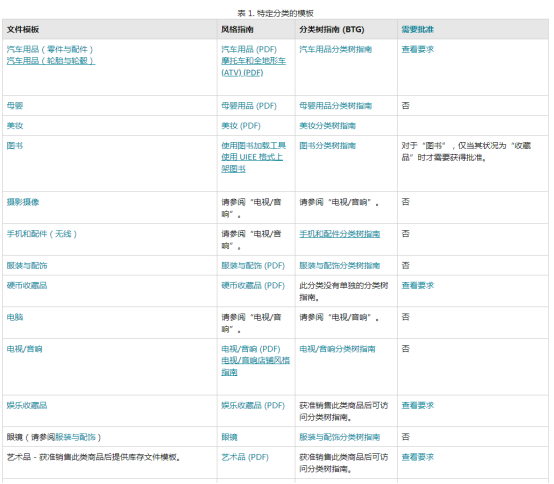Open the 美妆 file template link
Image resolution: width=554 pixels, height=484 pixels.
pyautogui.click(x=15, y=126)
